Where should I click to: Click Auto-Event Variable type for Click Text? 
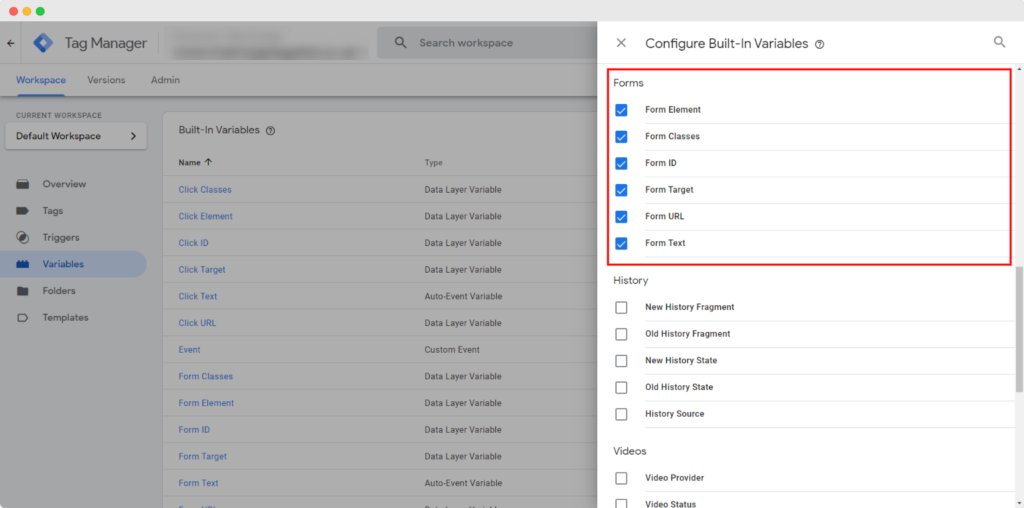click(463, 296)
